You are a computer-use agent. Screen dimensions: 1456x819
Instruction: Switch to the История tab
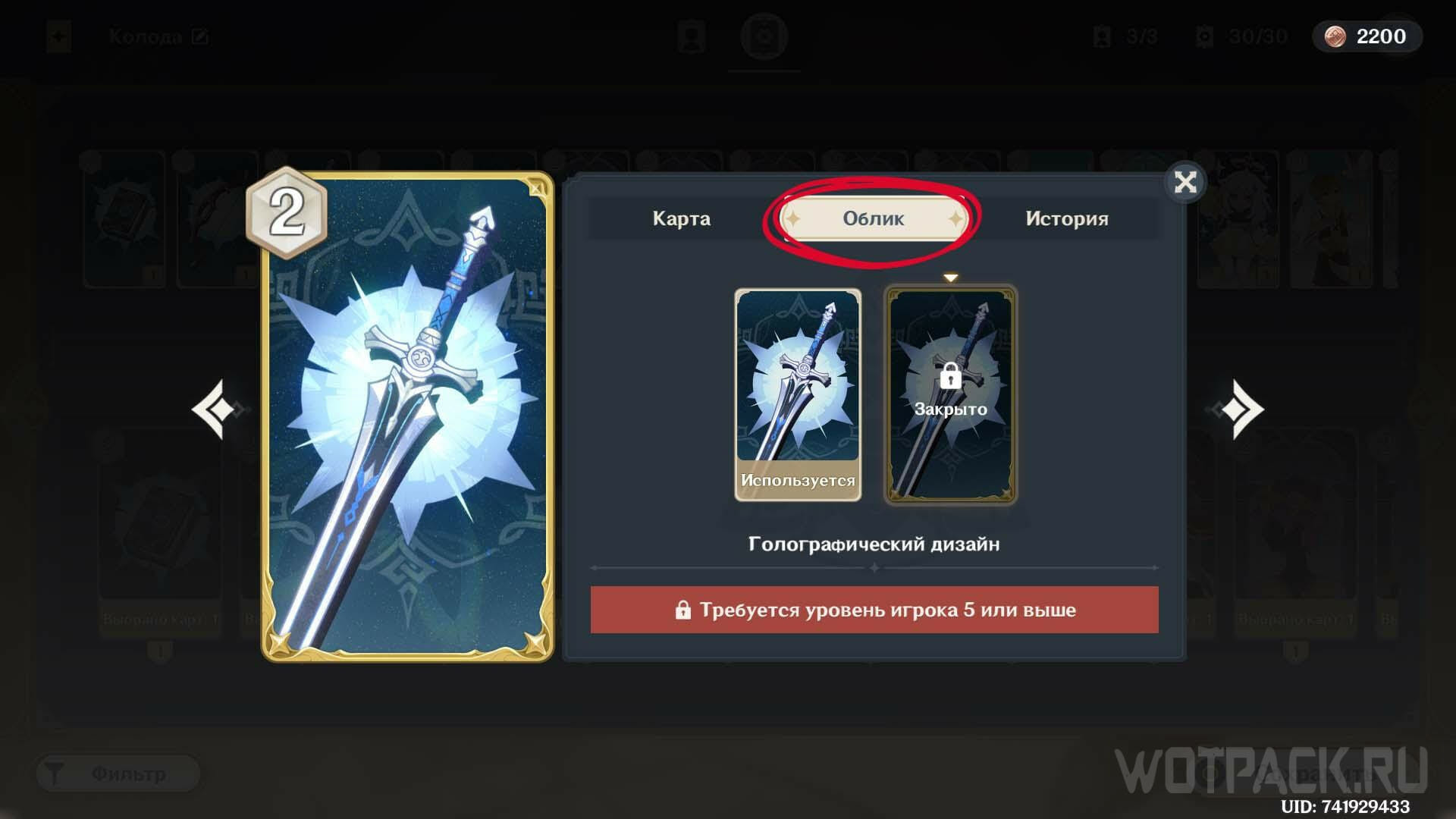coord(1066,218)
